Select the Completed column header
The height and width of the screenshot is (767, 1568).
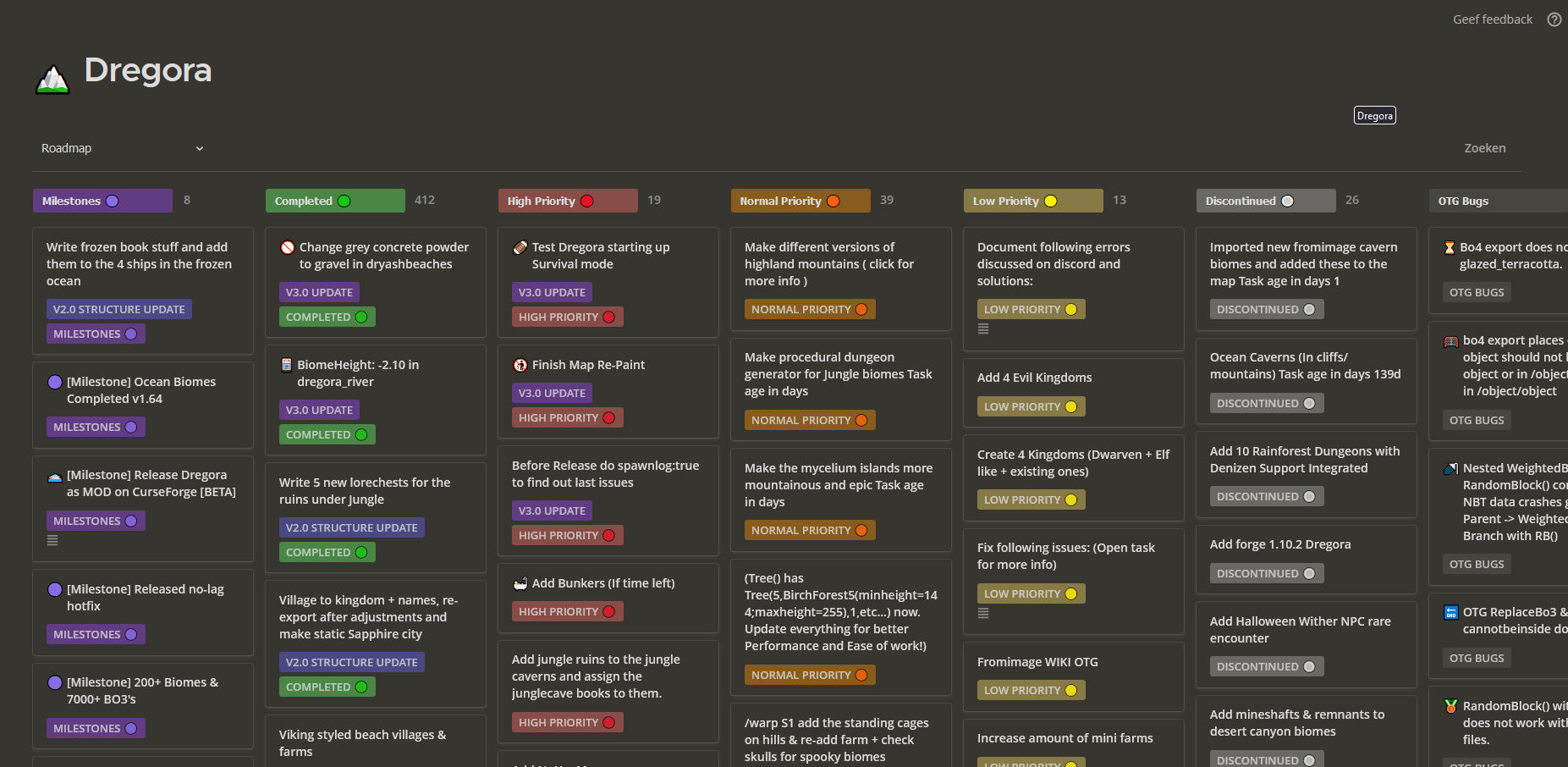(335, 201)
